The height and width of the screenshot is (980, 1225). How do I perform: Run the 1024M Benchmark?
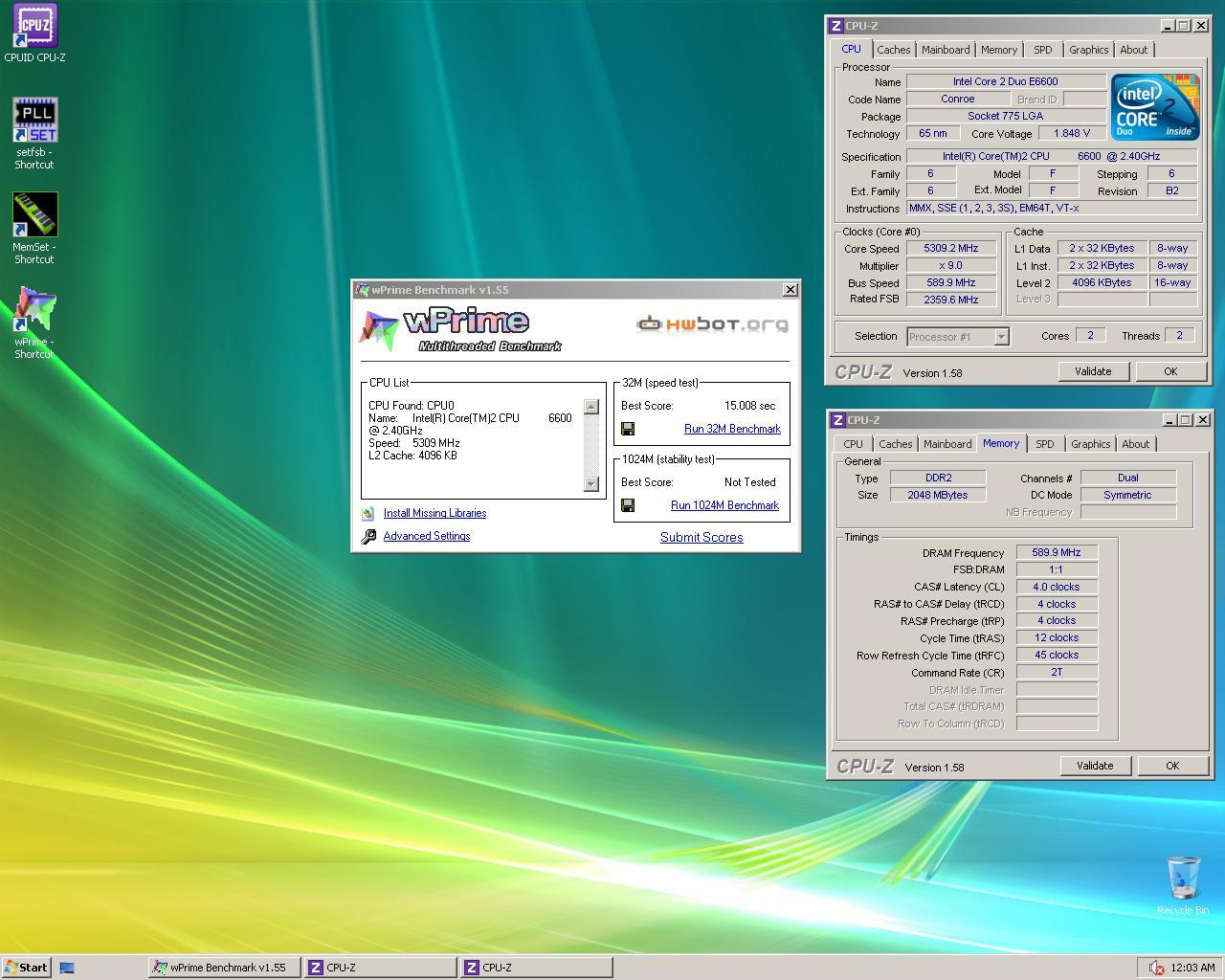tap(724, 505)
